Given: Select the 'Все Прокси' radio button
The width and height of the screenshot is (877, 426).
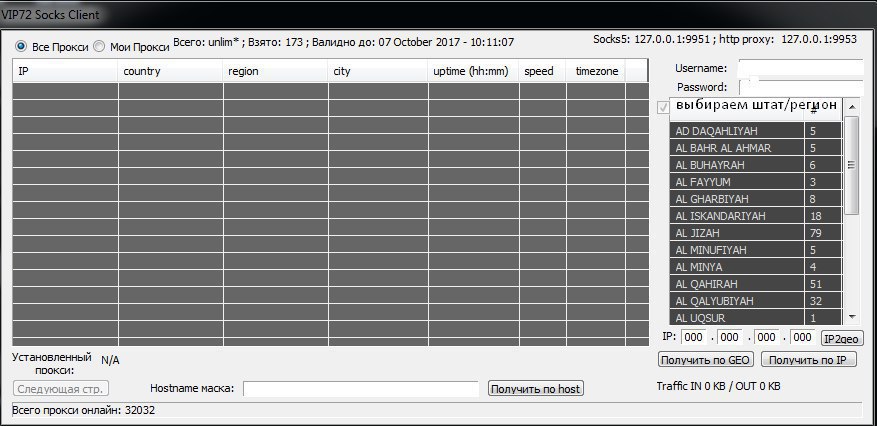Looking at the screenshot, I should coord(21,47).
